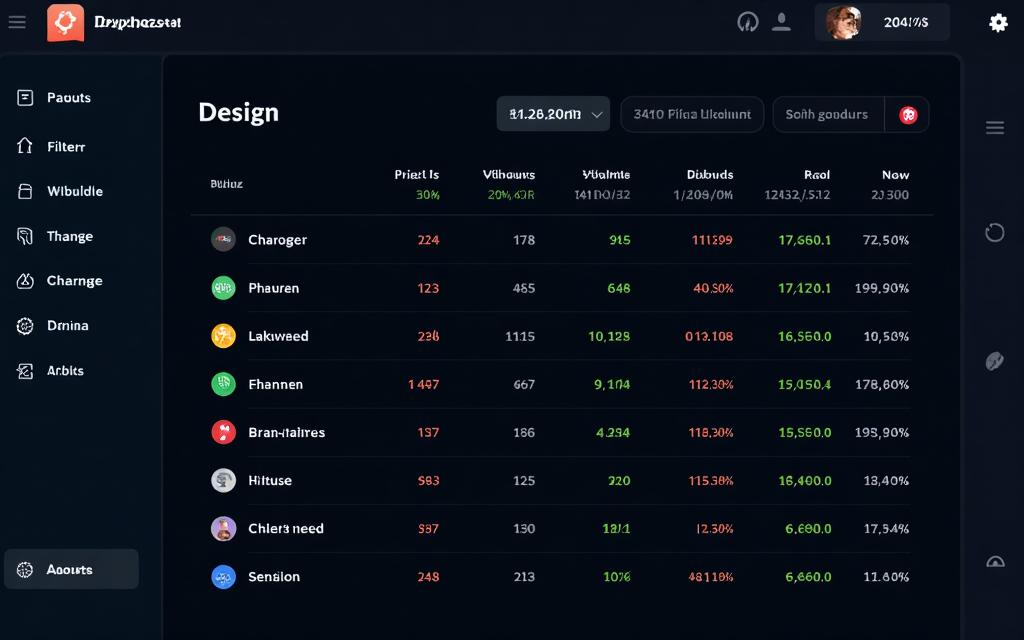Open the Soith goodurs field
The image size is (1024, 640).
tap(827, 115)
